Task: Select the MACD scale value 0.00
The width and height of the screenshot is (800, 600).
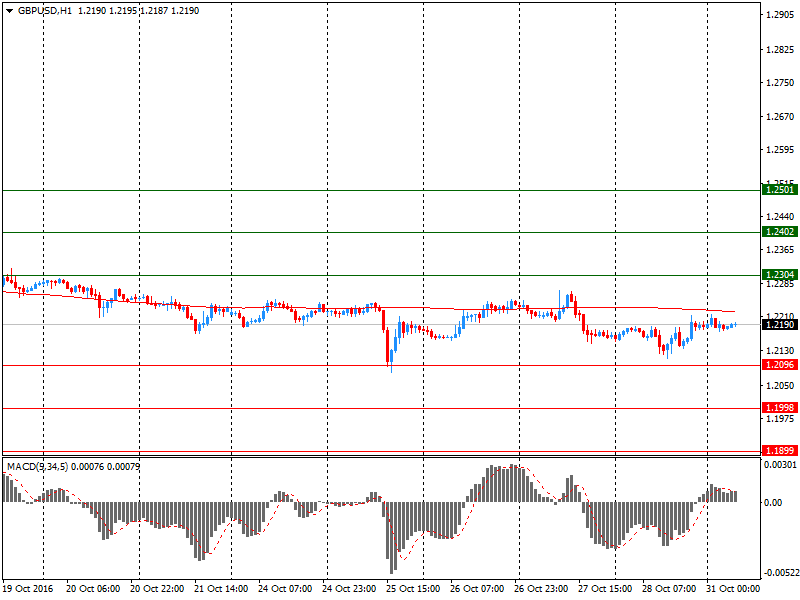Action: pos(773,503)
